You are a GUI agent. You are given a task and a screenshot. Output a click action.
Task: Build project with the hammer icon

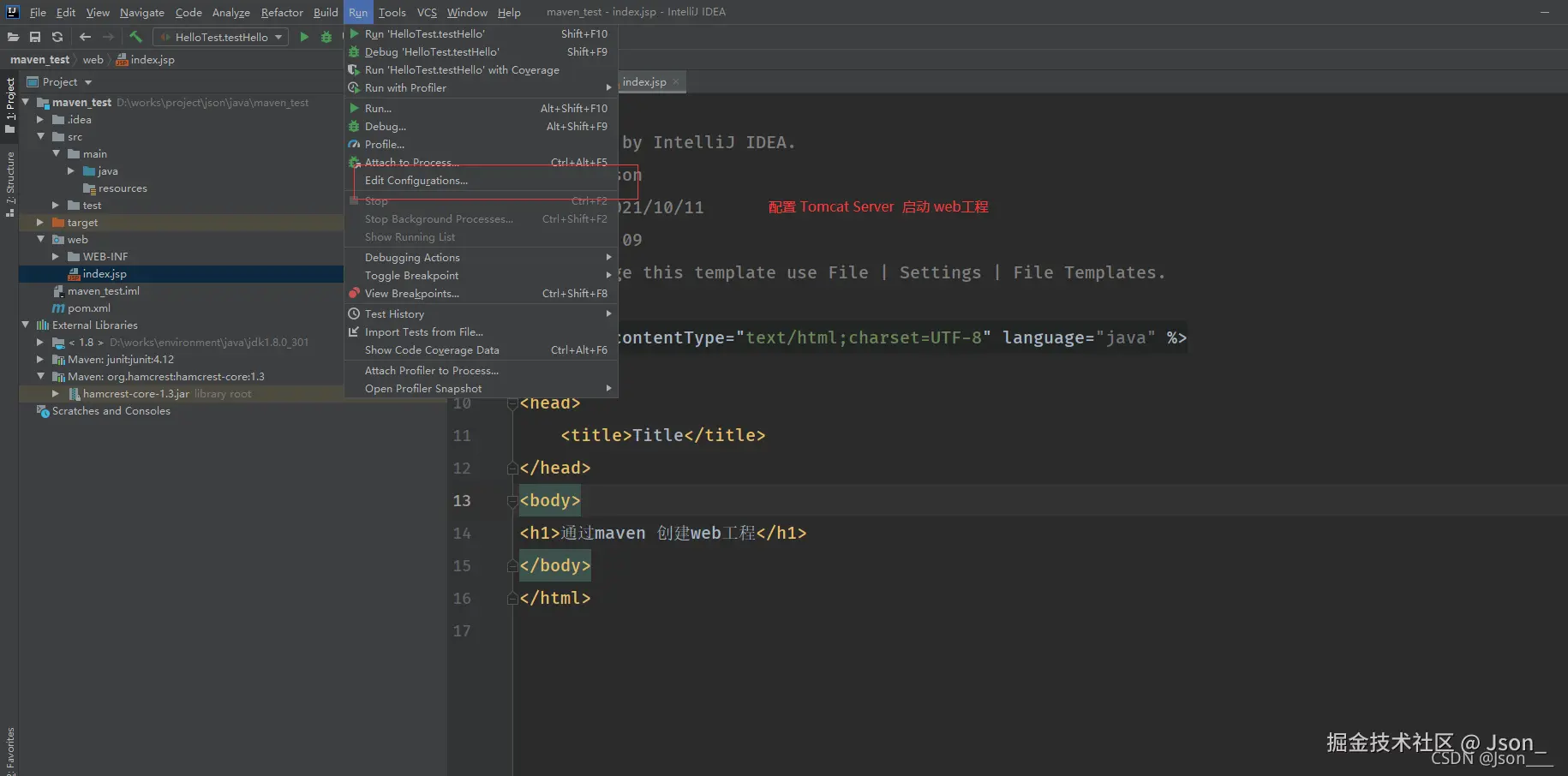point(135,37)
